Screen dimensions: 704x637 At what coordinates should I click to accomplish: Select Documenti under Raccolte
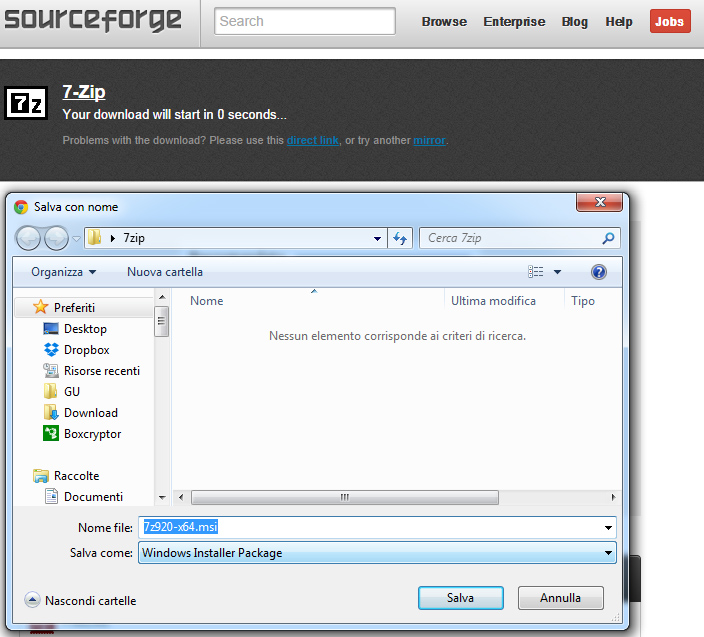pos(93,496)
